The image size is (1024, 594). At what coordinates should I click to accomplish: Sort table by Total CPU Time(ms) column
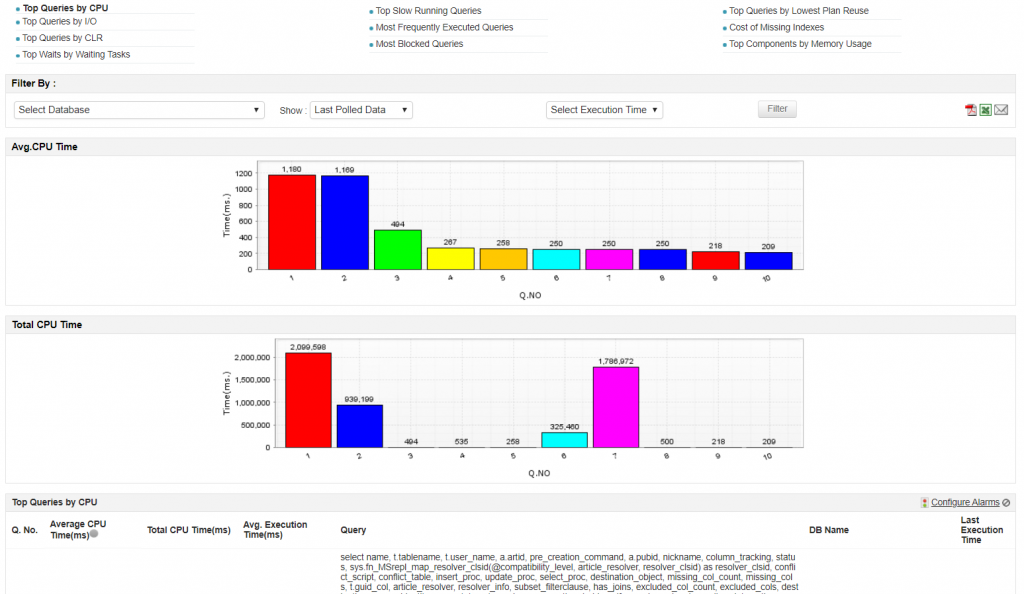coord(188,530)
